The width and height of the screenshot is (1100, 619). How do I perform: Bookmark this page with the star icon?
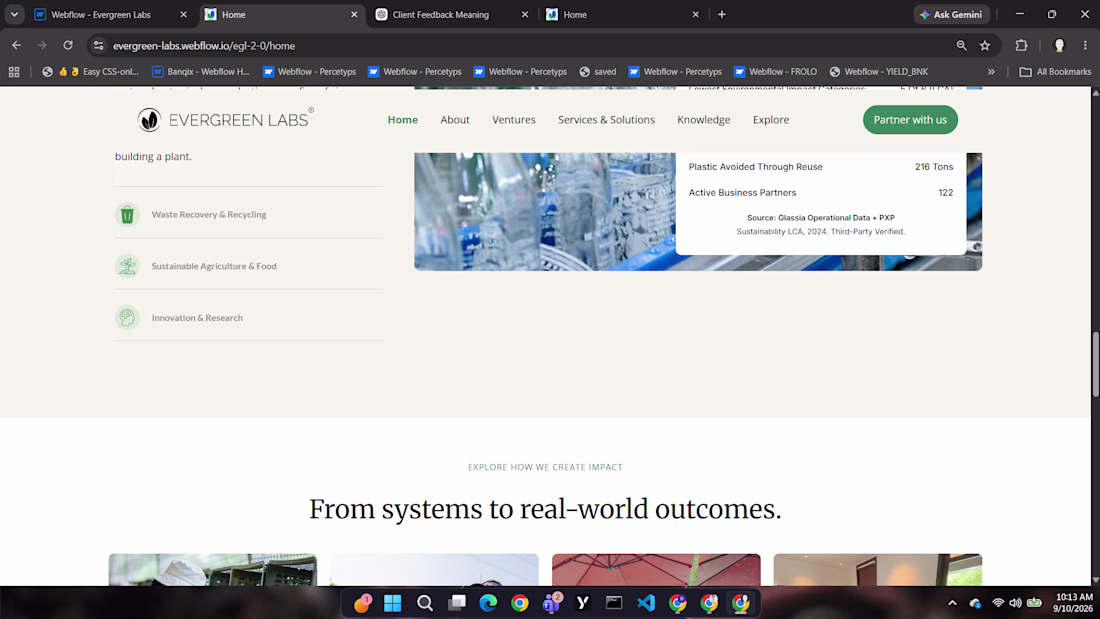point(985,46)
